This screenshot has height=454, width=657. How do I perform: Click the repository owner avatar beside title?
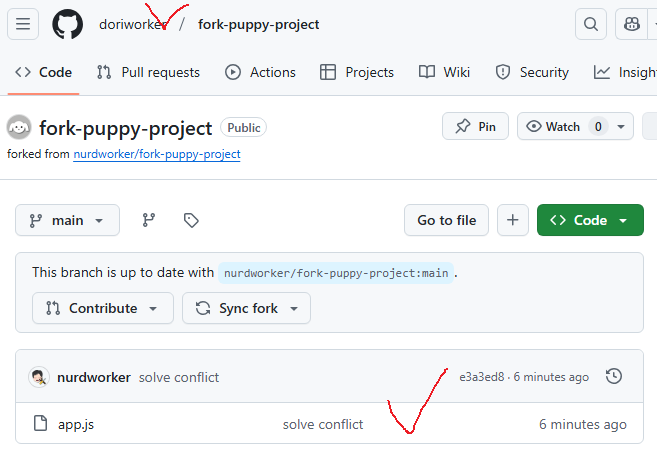coord(19,127)
